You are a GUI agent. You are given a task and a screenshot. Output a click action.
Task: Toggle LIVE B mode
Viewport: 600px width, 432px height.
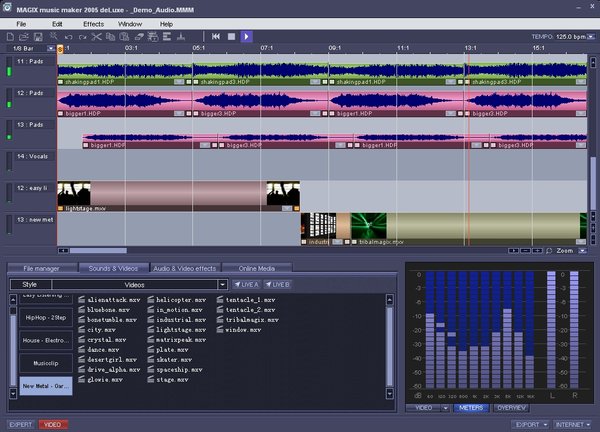click(277, 284)
